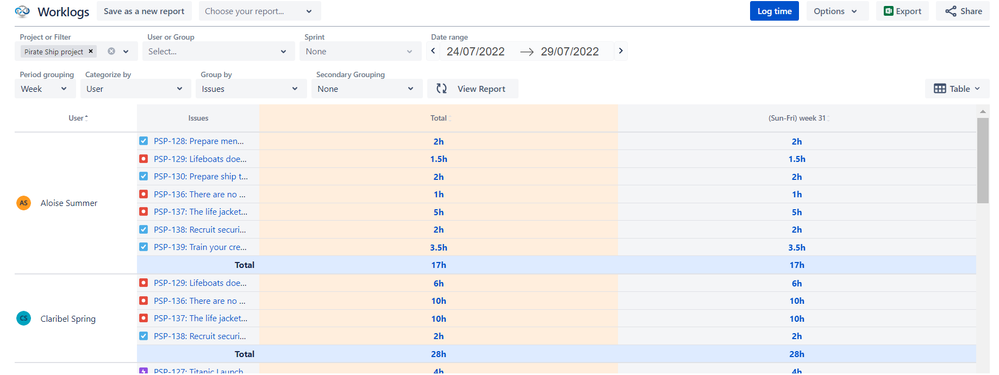Open the Period grouping Week dropdown
Screen dimensions: 999x375
tap(45, 88)
